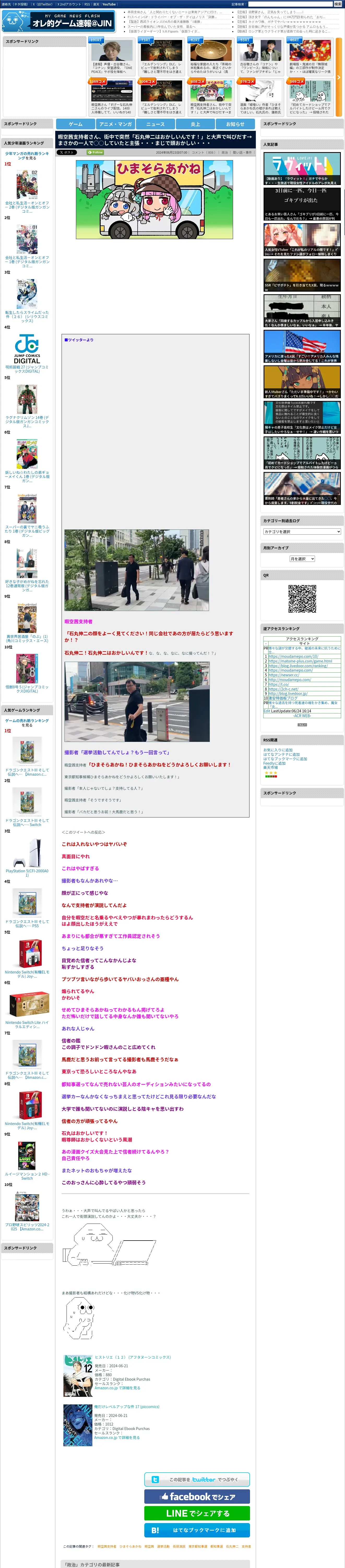Click the 政治 category link under headline
The height and width of the screenshot is (1568, 345).
[225, 153]
